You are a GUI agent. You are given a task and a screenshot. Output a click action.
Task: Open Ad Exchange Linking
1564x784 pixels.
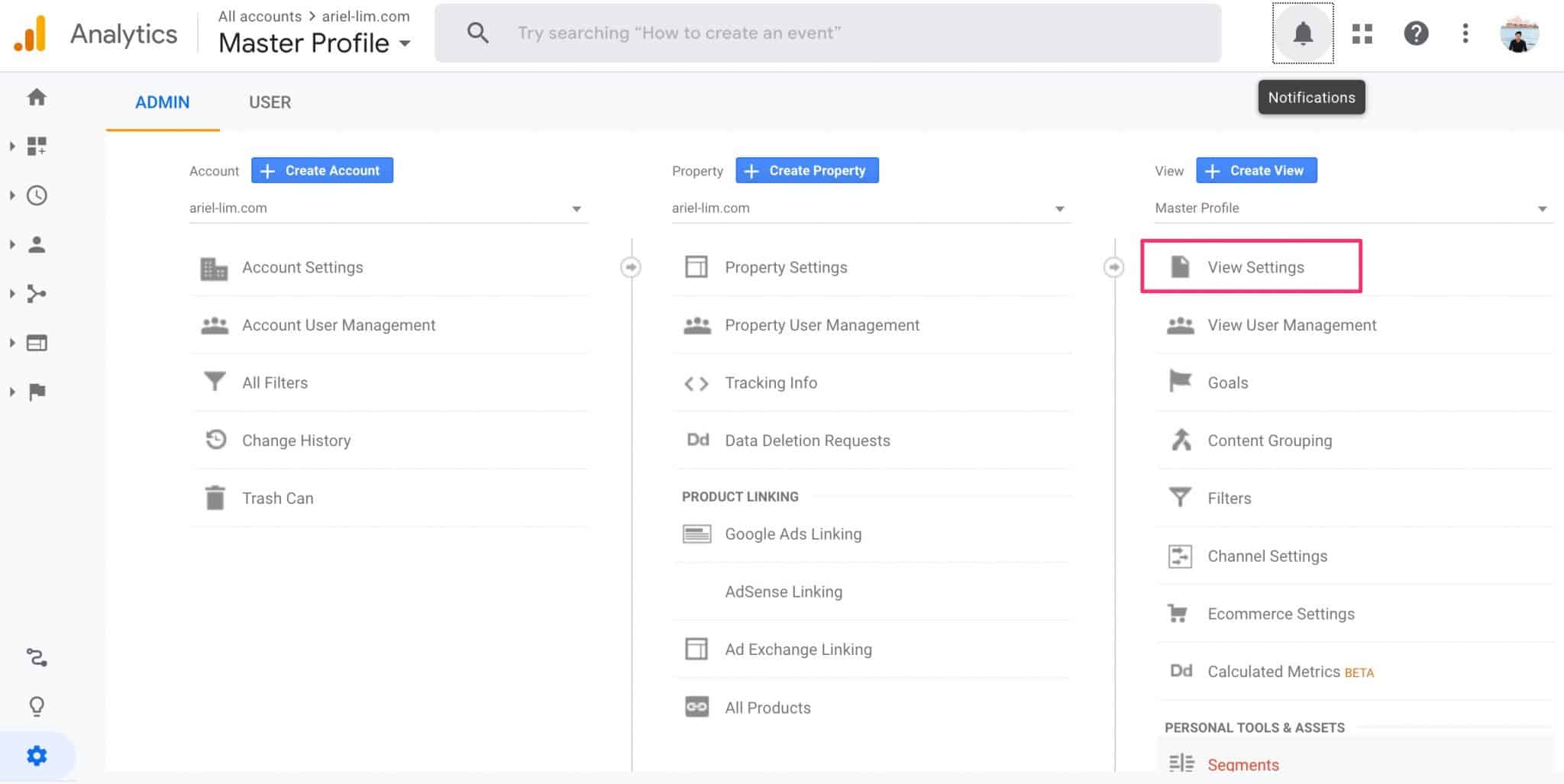click(x=871, y=650)
